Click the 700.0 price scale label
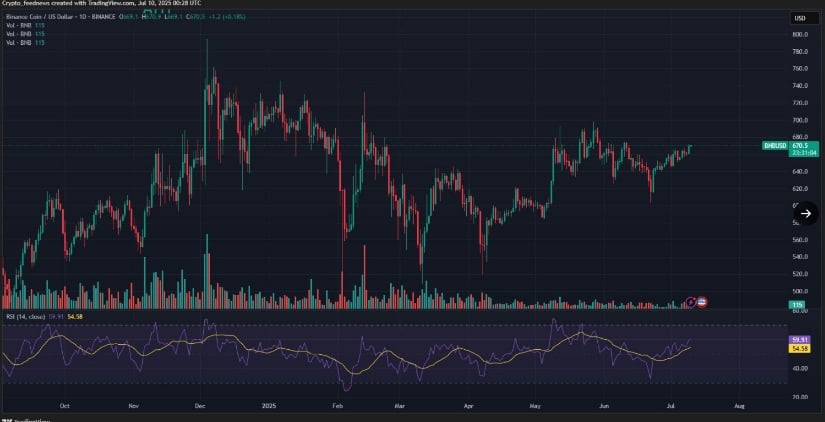 pos(800,120)
